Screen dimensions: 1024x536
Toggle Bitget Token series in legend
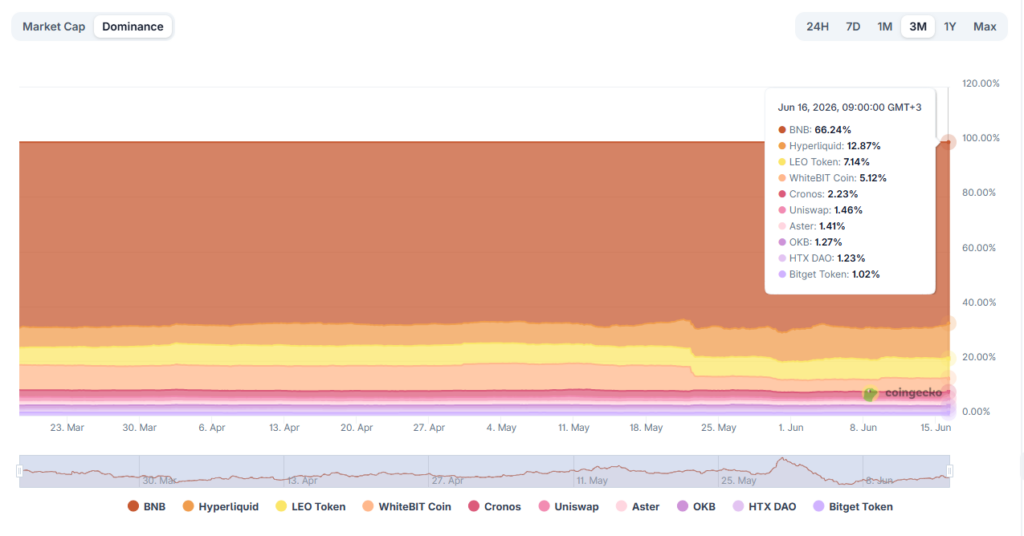point(853,507)
